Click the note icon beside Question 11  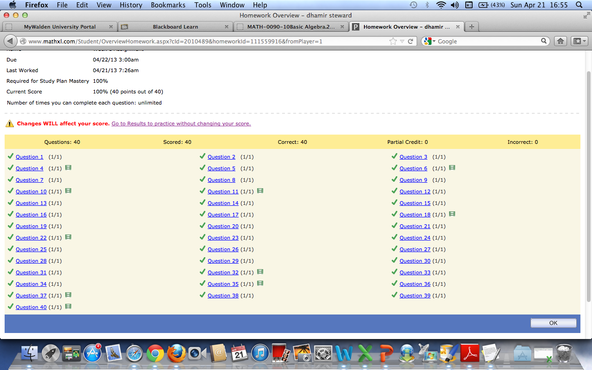point(260,191)
